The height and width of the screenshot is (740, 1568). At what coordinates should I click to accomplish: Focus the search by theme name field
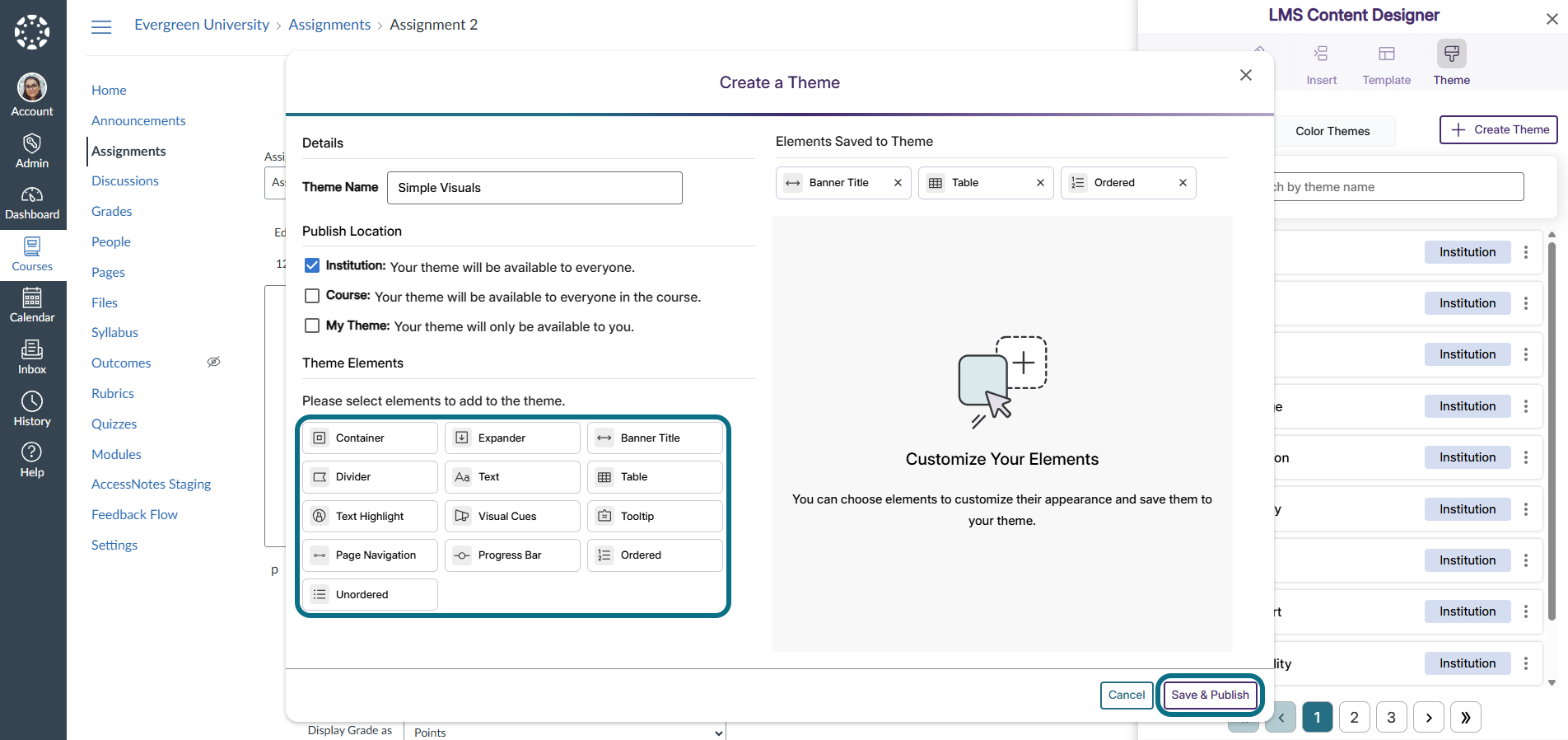coord(1398,187)
